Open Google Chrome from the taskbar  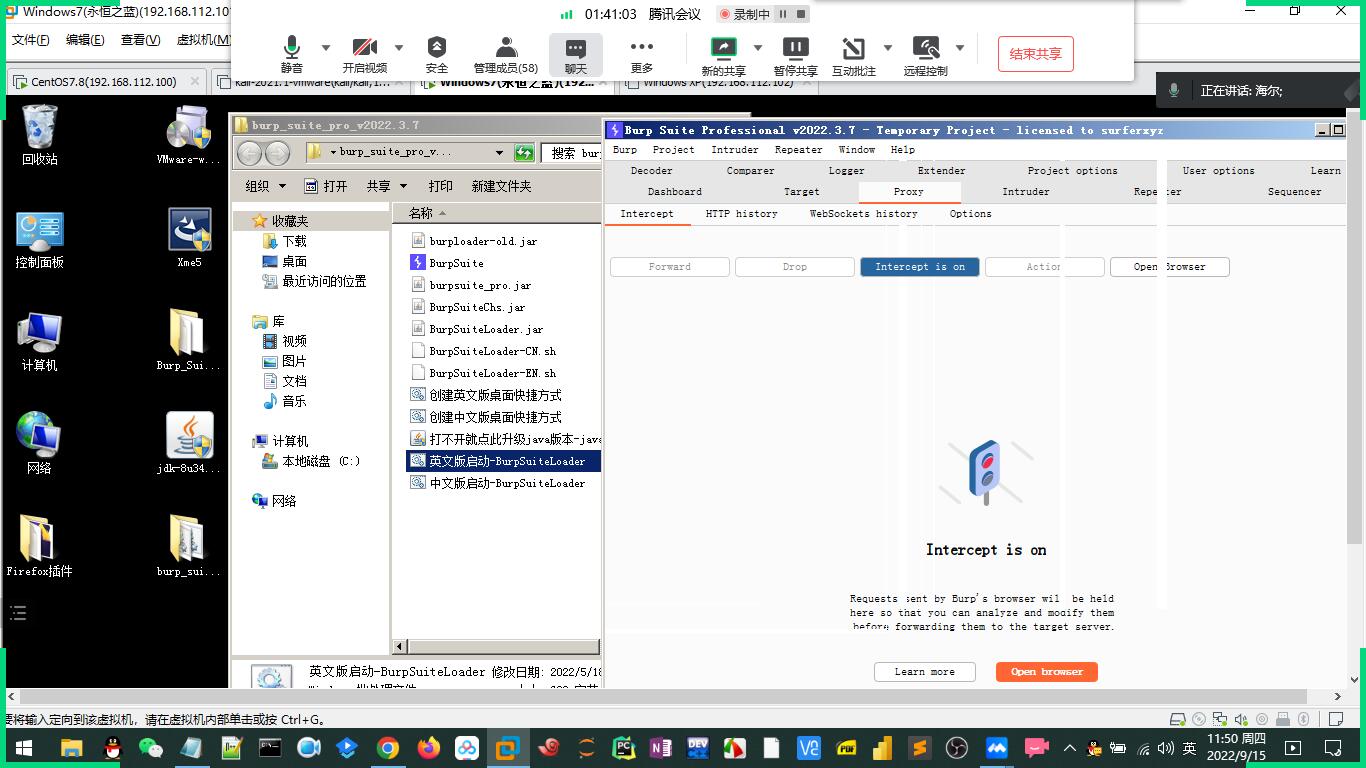(x=388, y=748)
